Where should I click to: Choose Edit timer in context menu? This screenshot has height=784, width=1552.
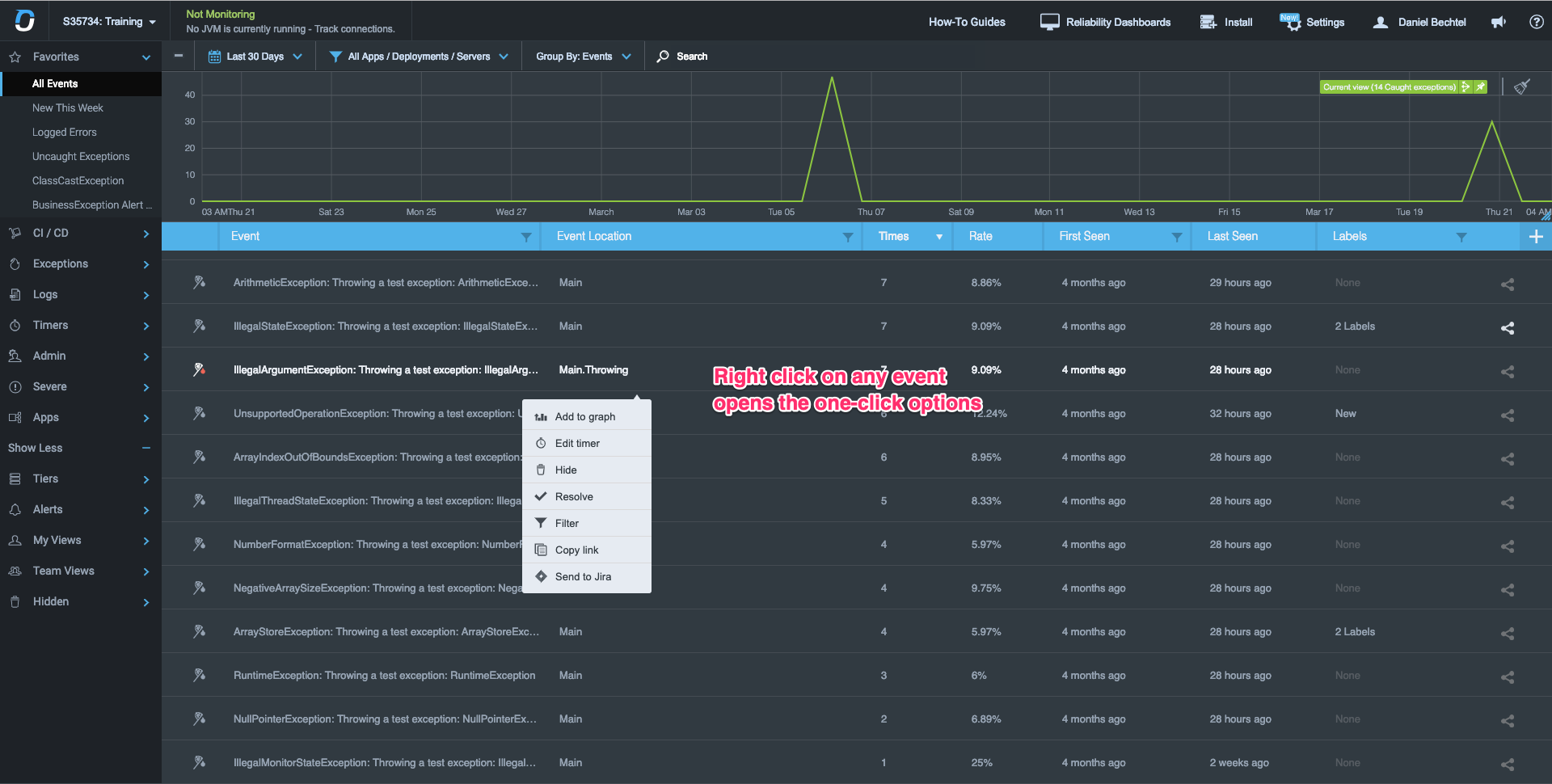pyautogui.click(x=587, y=443)
